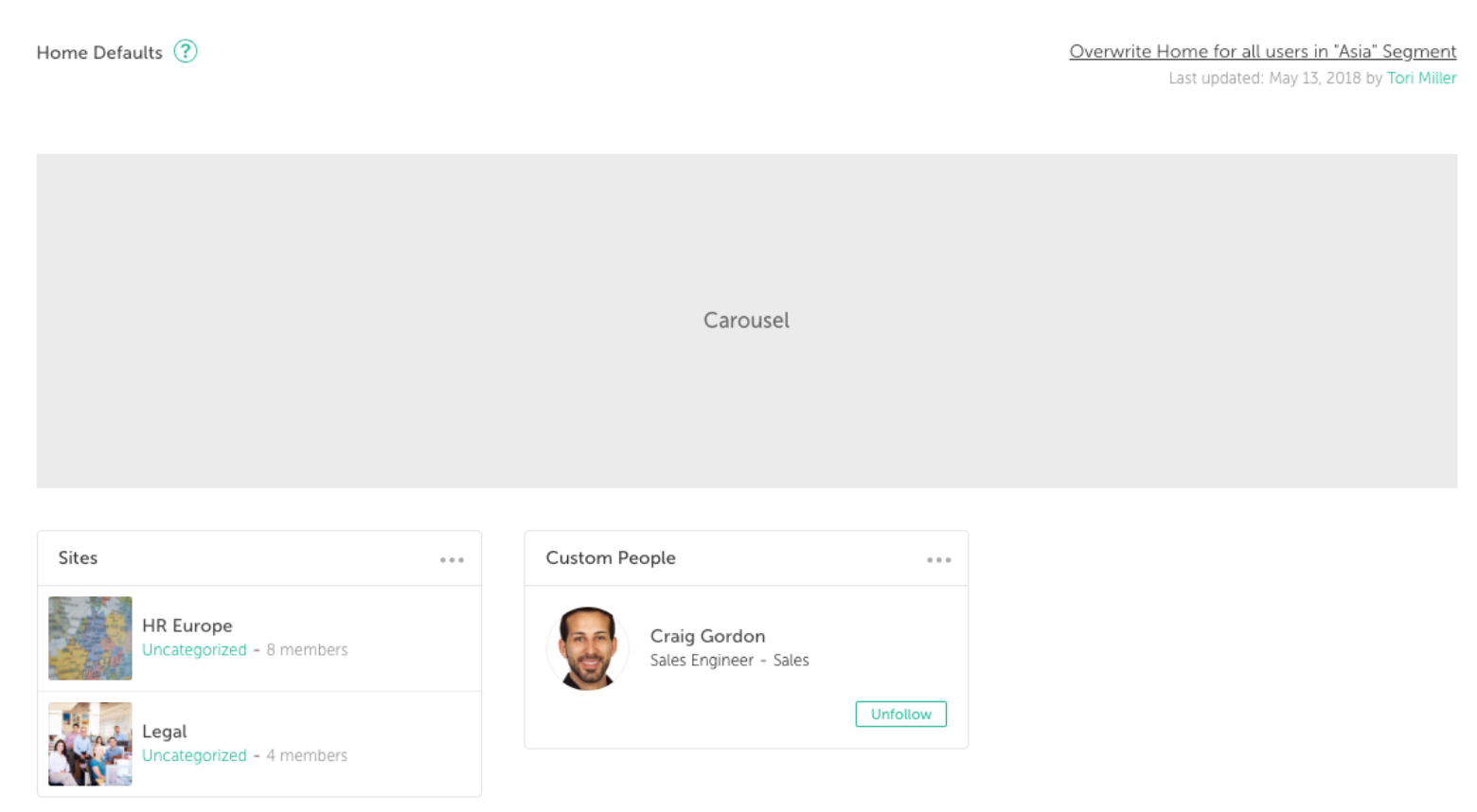Open the Legal site title

click(165, 732)
